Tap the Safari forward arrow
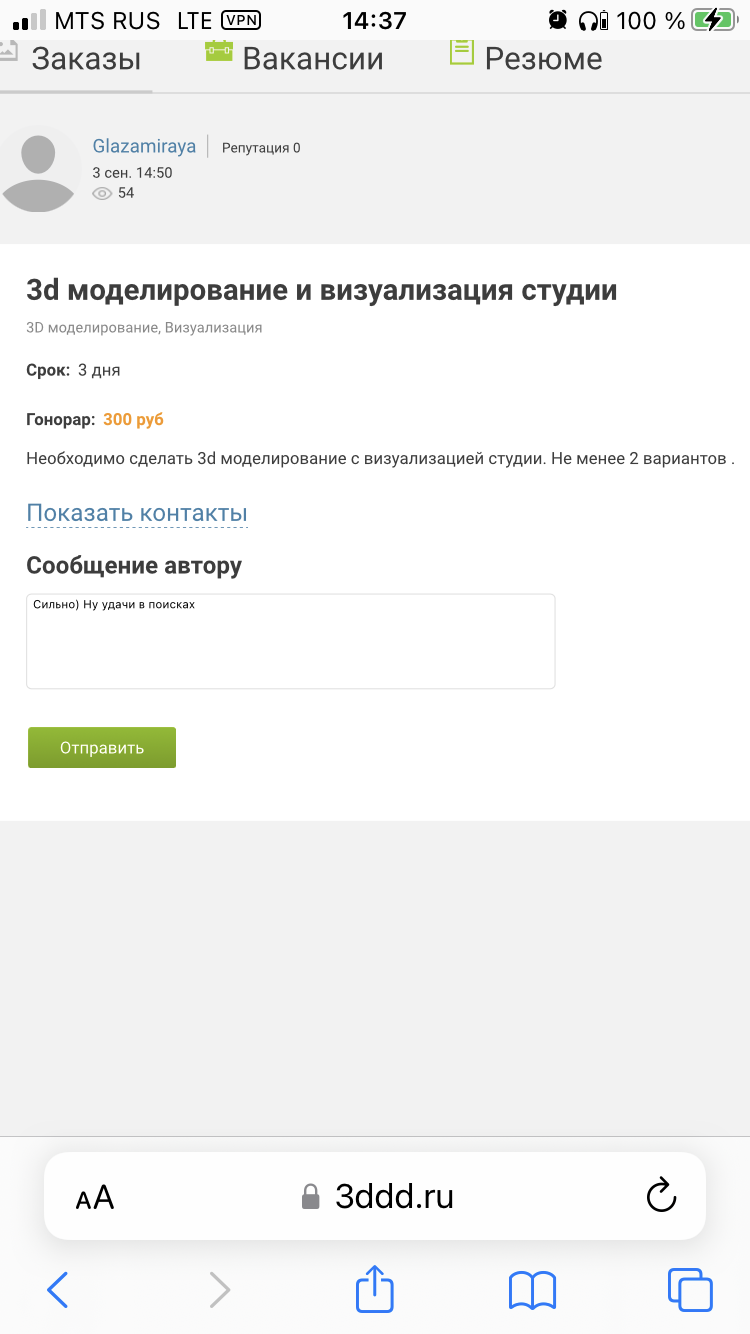Image resolution: width=750 pixels, height=1334 pixels. tap(220, 1290)
